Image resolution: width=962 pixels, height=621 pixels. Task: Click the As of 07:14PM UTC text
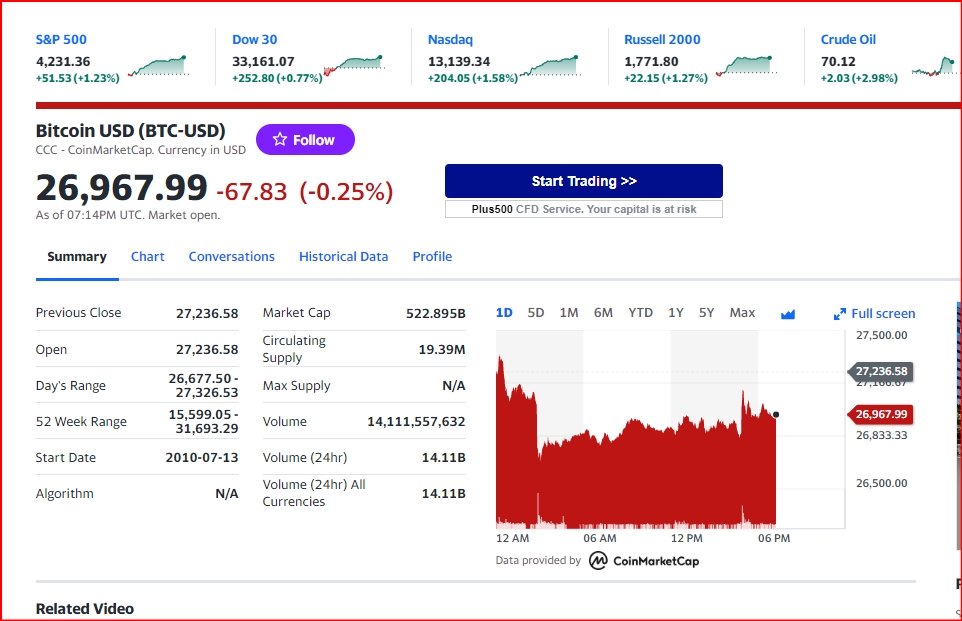128,215
